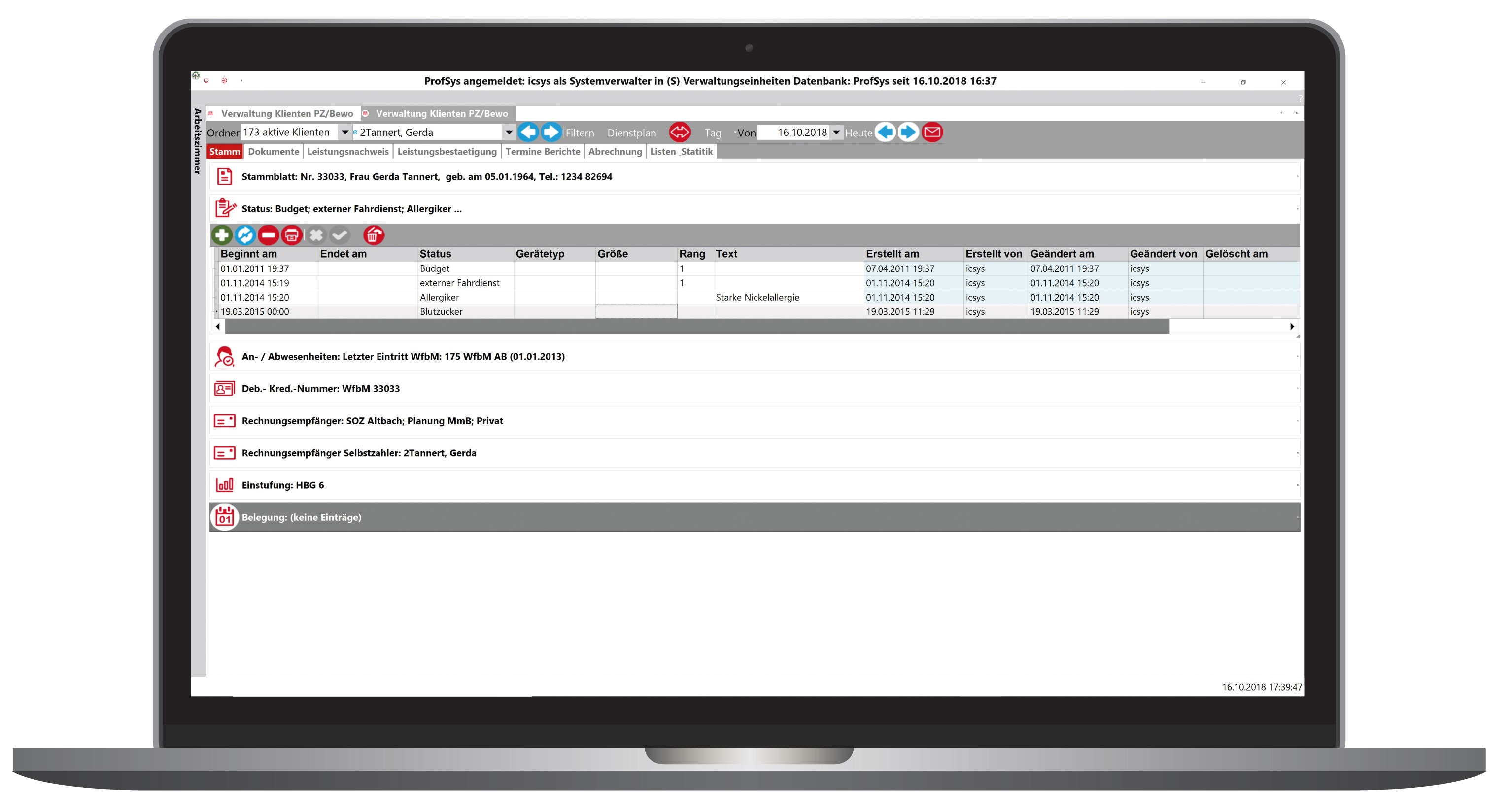Click the red gear icon in title bar
The image size is (1512, 803).
[x=224, y=81]
